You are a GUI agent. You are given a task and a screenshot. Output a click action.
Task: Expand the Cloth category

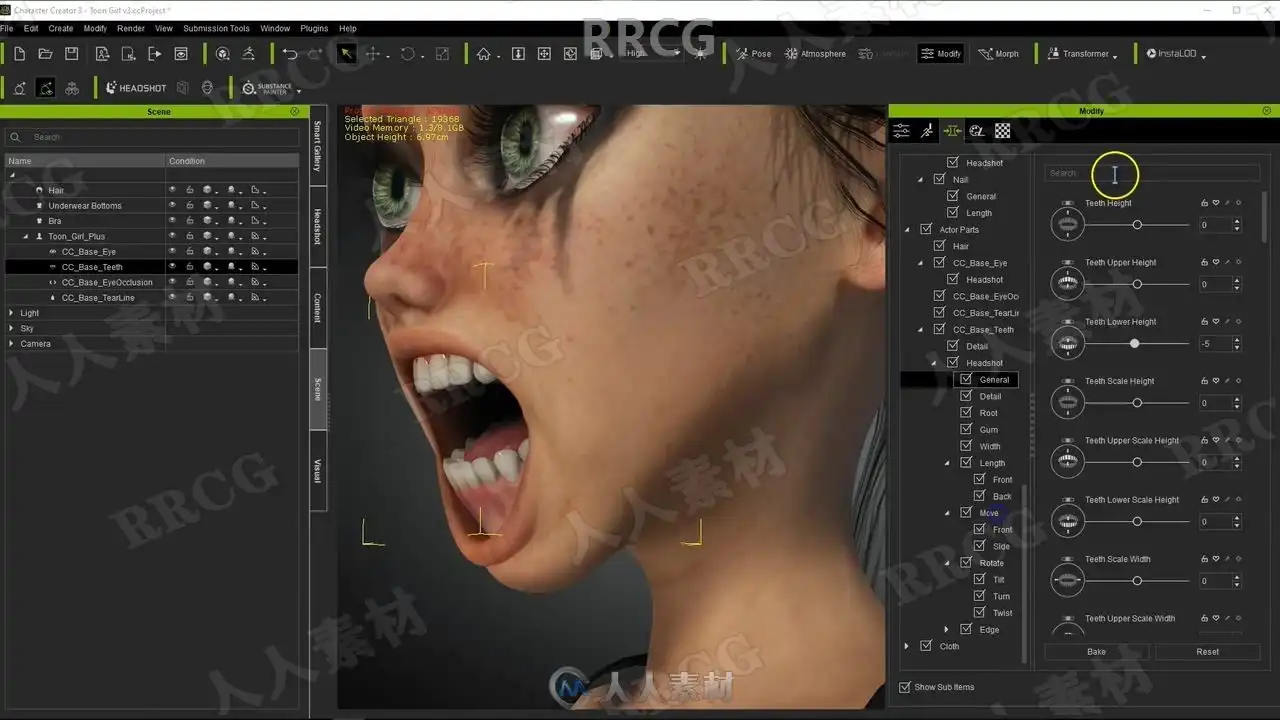pos(907,646)
